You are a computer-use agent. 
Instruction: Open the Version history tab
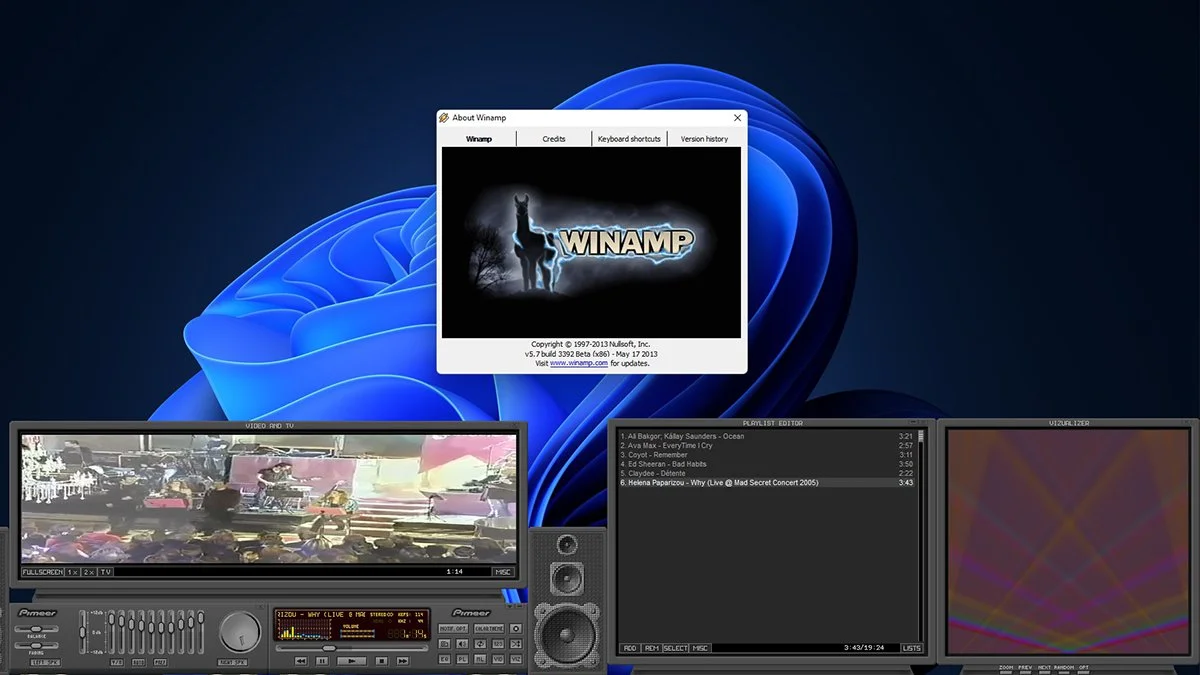(x=705, y=139)
